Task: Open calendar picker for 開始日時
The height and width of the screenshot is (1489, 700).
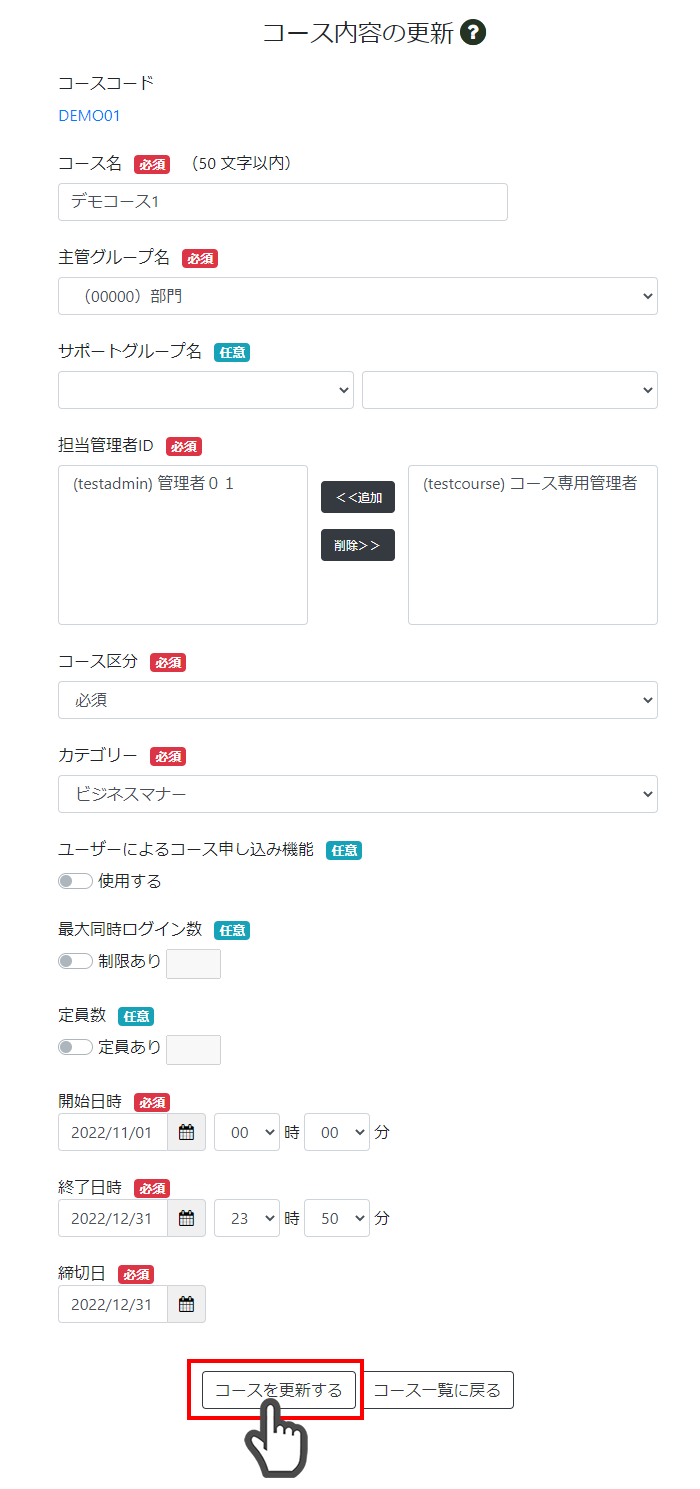Action: click(186, 1132)
